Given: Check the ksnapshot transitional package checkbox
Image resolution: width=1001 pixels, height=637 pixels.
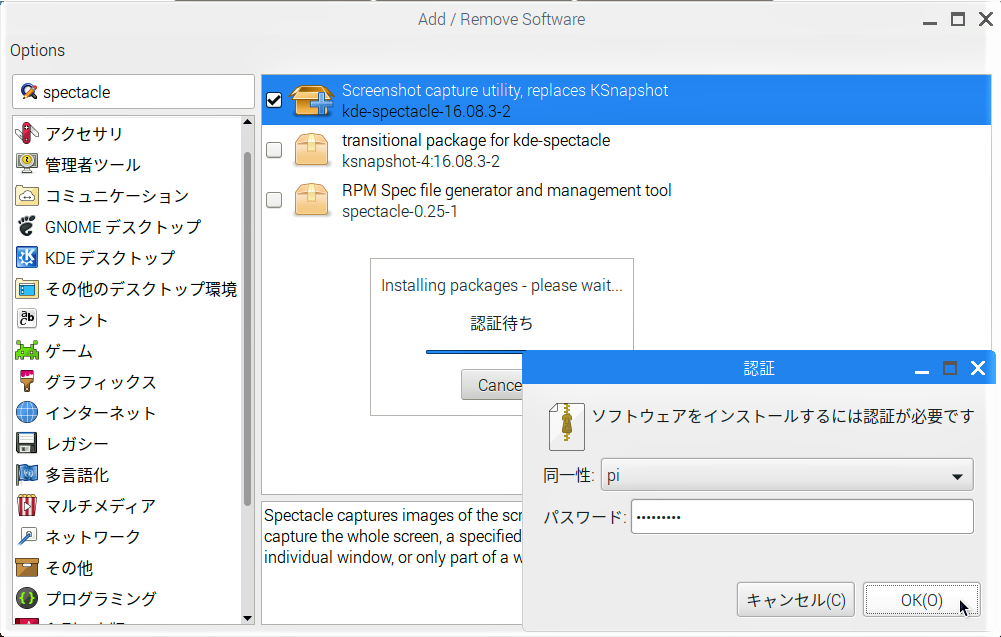Looking at the screenshot, I should 274,150.
